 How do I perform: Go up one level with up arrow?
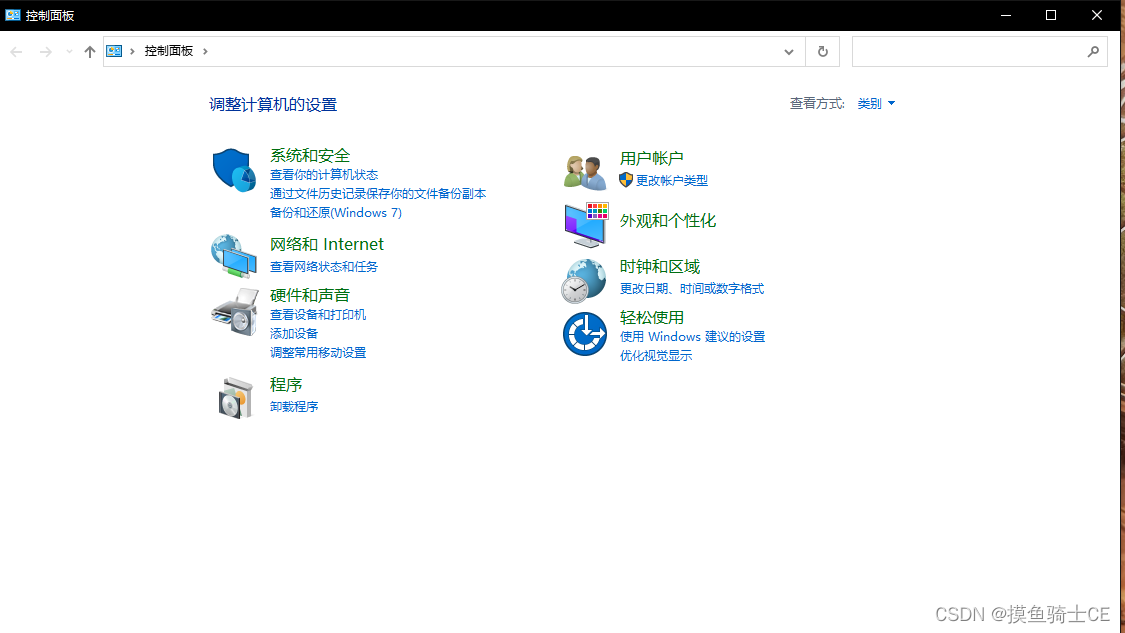coord(90,52)
